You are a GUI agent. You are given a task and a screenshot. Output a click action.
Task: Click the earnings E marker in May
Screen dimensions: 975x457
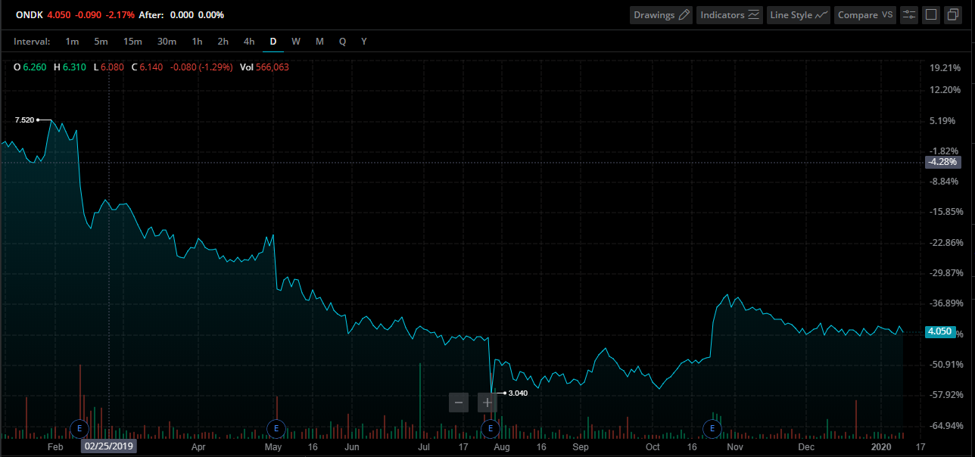click(x=275, y=428)
